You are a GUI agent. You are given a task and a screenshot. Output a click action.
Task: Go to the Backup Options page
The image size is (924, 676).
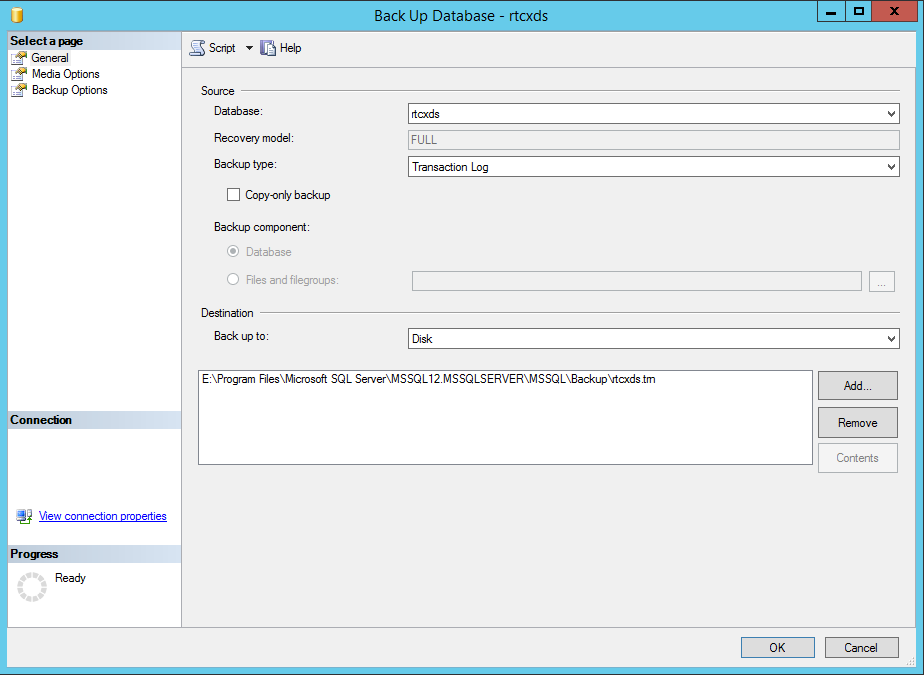click(x=70, y=90)
